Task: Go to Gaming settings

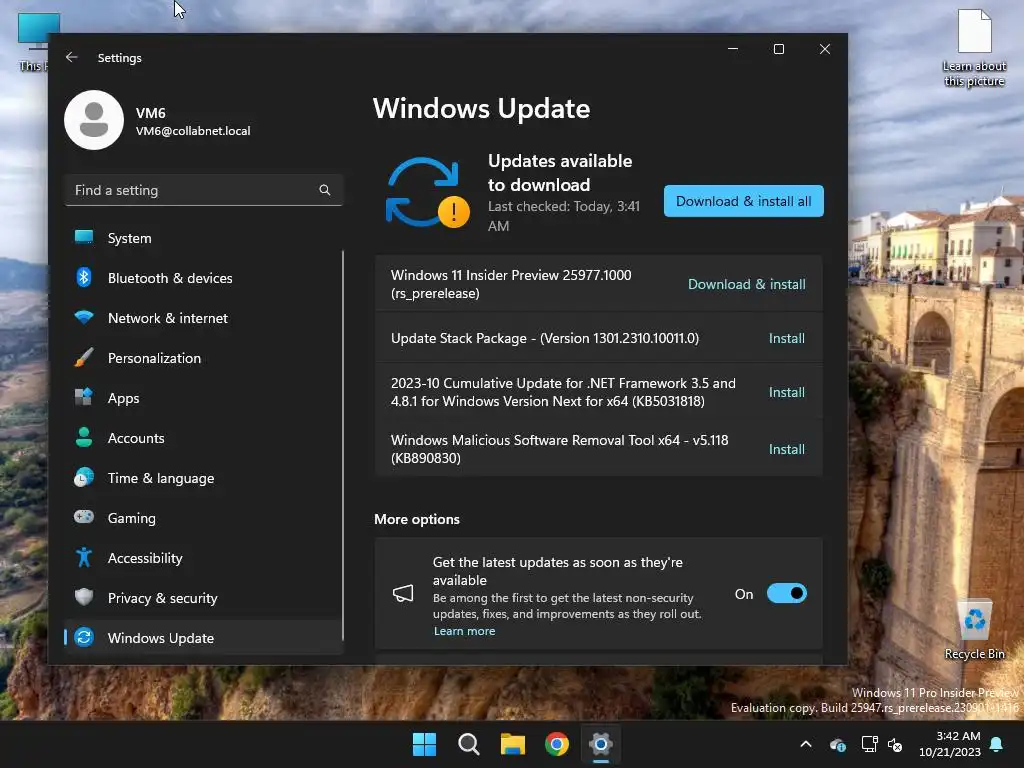Action: 203,518
